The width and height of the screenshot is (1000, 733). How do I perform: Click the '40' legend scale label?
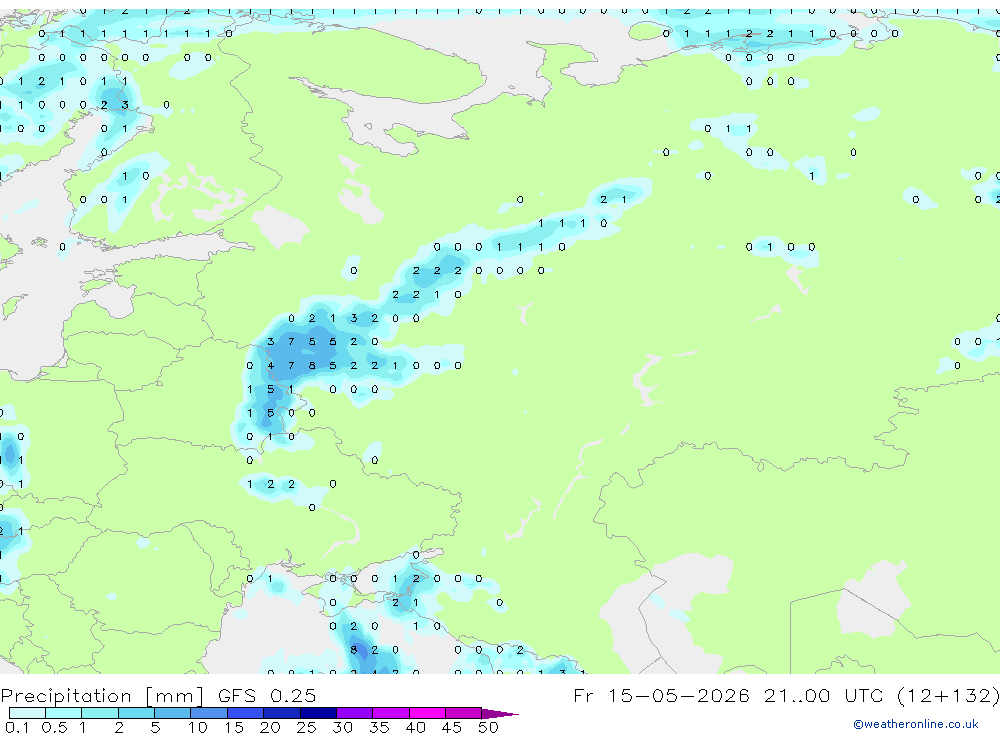[x=415, y=727]
